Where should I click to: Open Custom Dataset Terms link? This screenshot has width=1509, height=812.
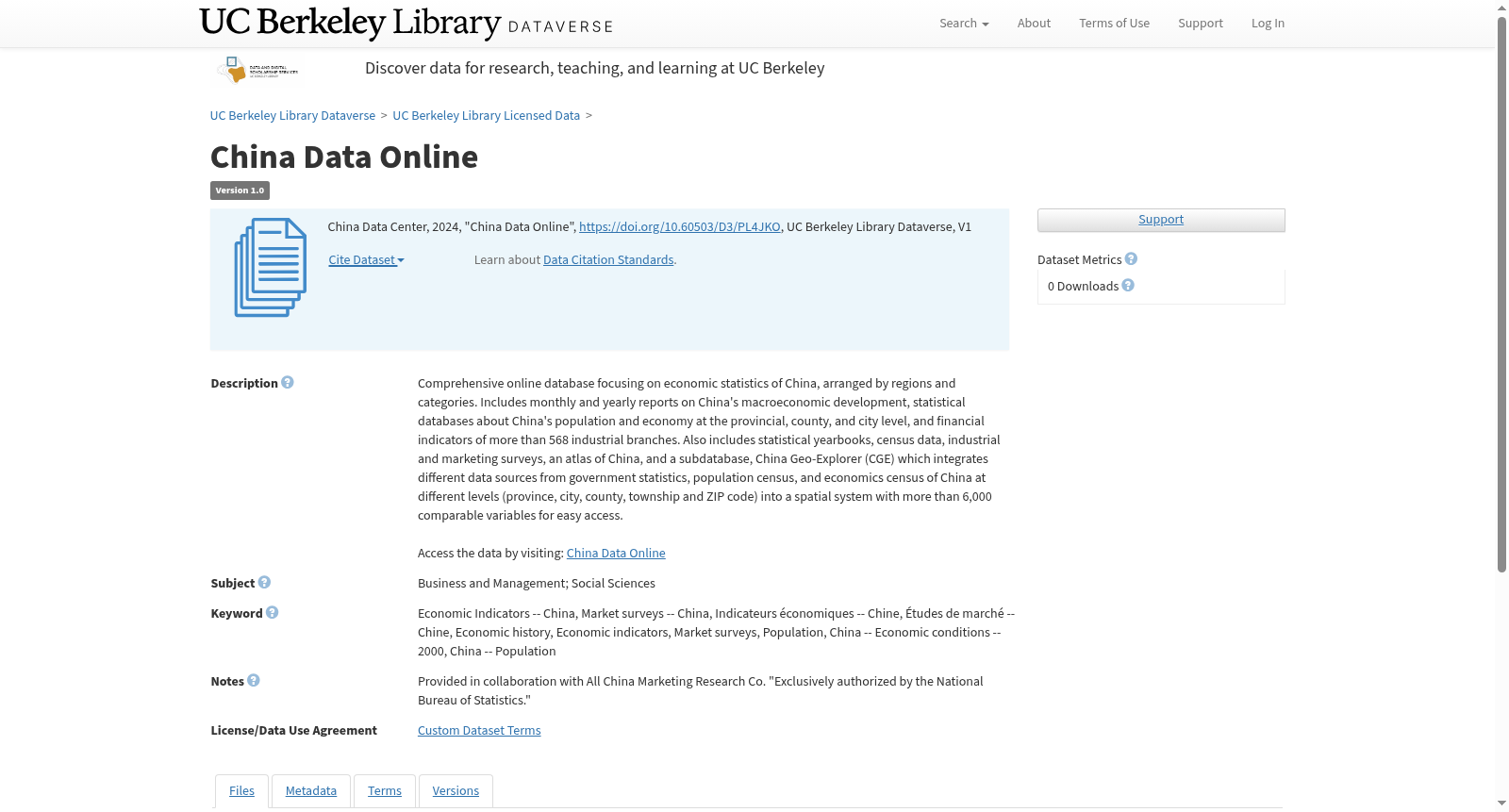(479, 731)
